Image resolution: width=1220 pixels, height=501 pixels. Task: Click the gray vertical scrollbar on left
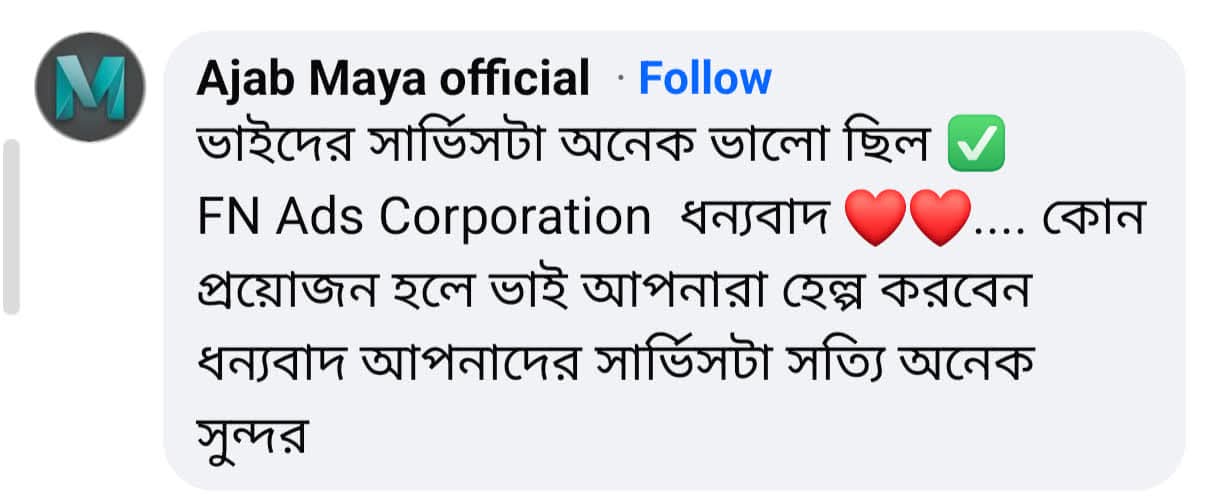(x=11, y=227)
